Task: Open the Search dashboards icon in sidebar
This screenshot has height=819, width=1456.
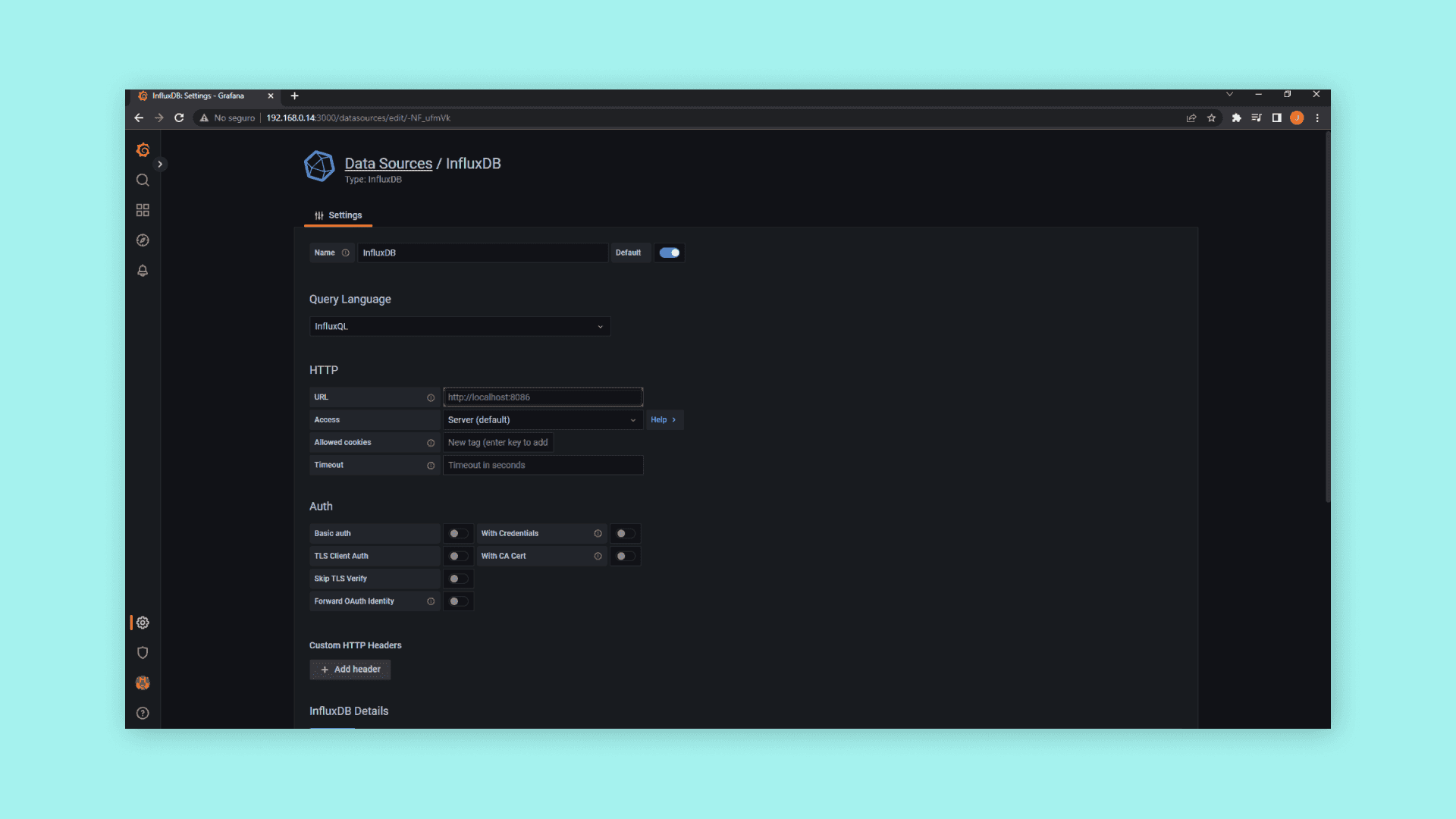Action: point(143,180)
